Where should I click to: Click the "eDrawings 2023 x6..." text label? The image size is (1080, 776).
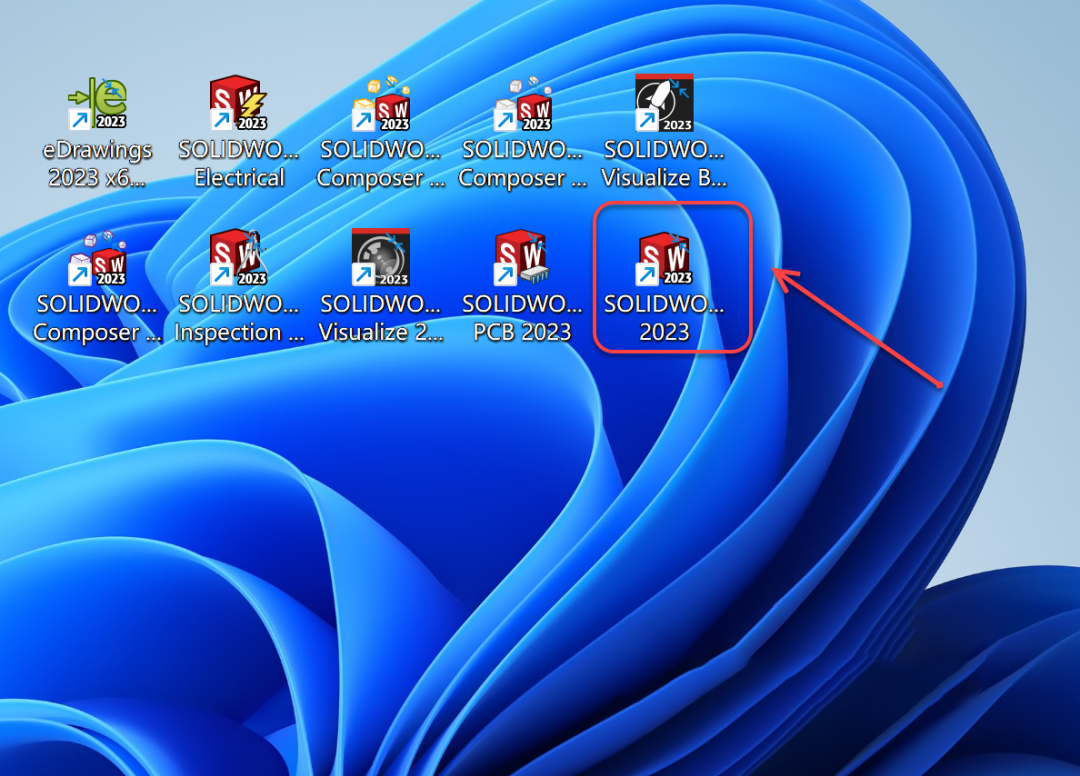pyautogui.click(x=97, y=164)
